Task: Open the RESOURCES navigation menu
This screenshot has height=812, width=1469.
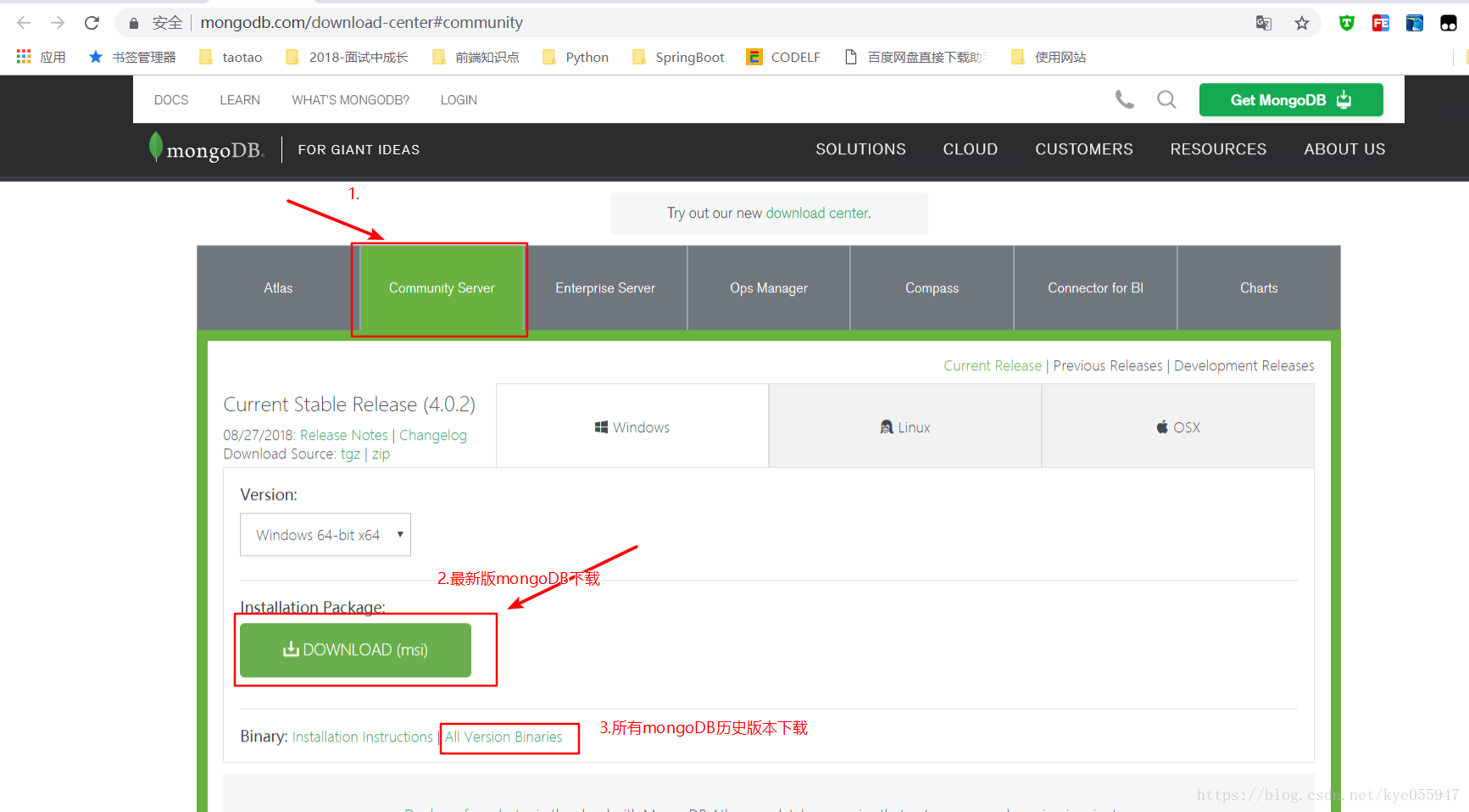Action: pyautogui.click(x=1218, y=149)
